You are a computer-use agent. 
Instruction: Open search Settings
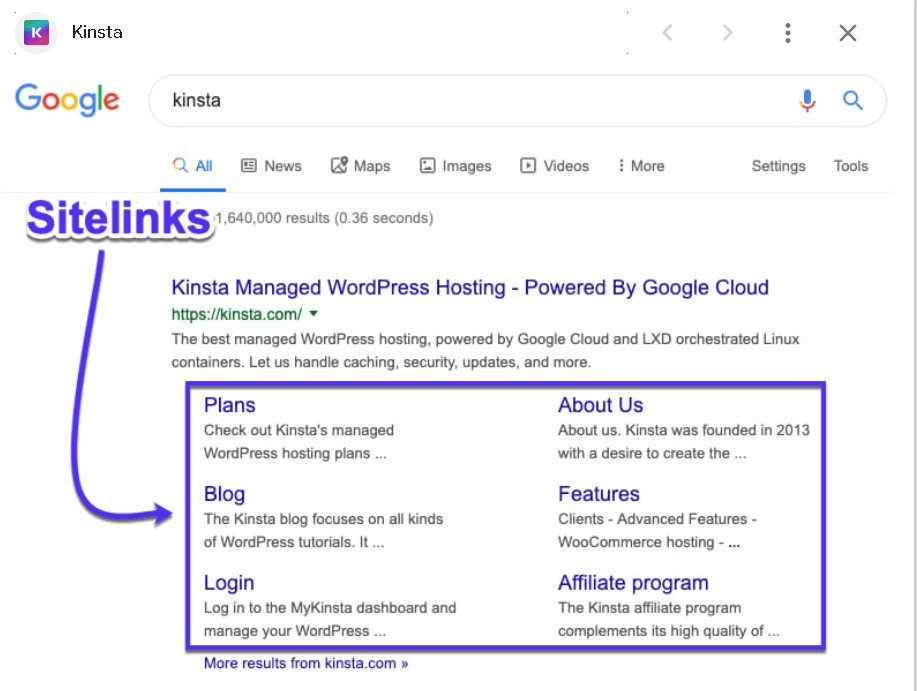[x=778, y=167]
